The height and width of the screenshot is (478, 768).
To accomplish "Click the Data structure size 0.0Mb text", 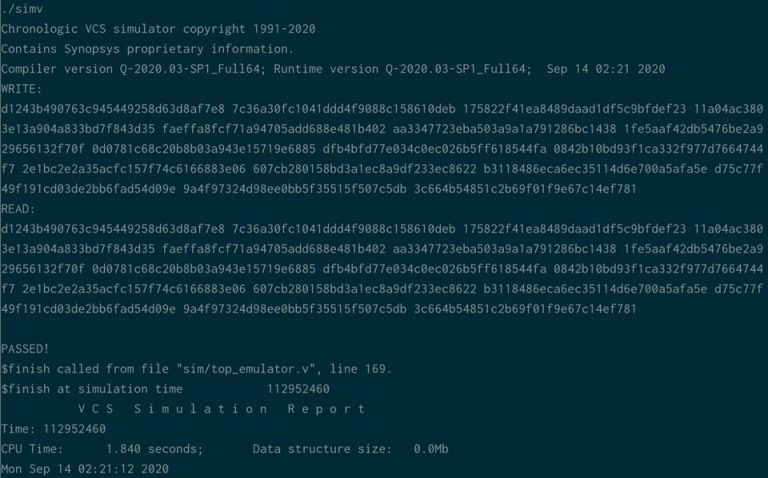I will (350, 448).
